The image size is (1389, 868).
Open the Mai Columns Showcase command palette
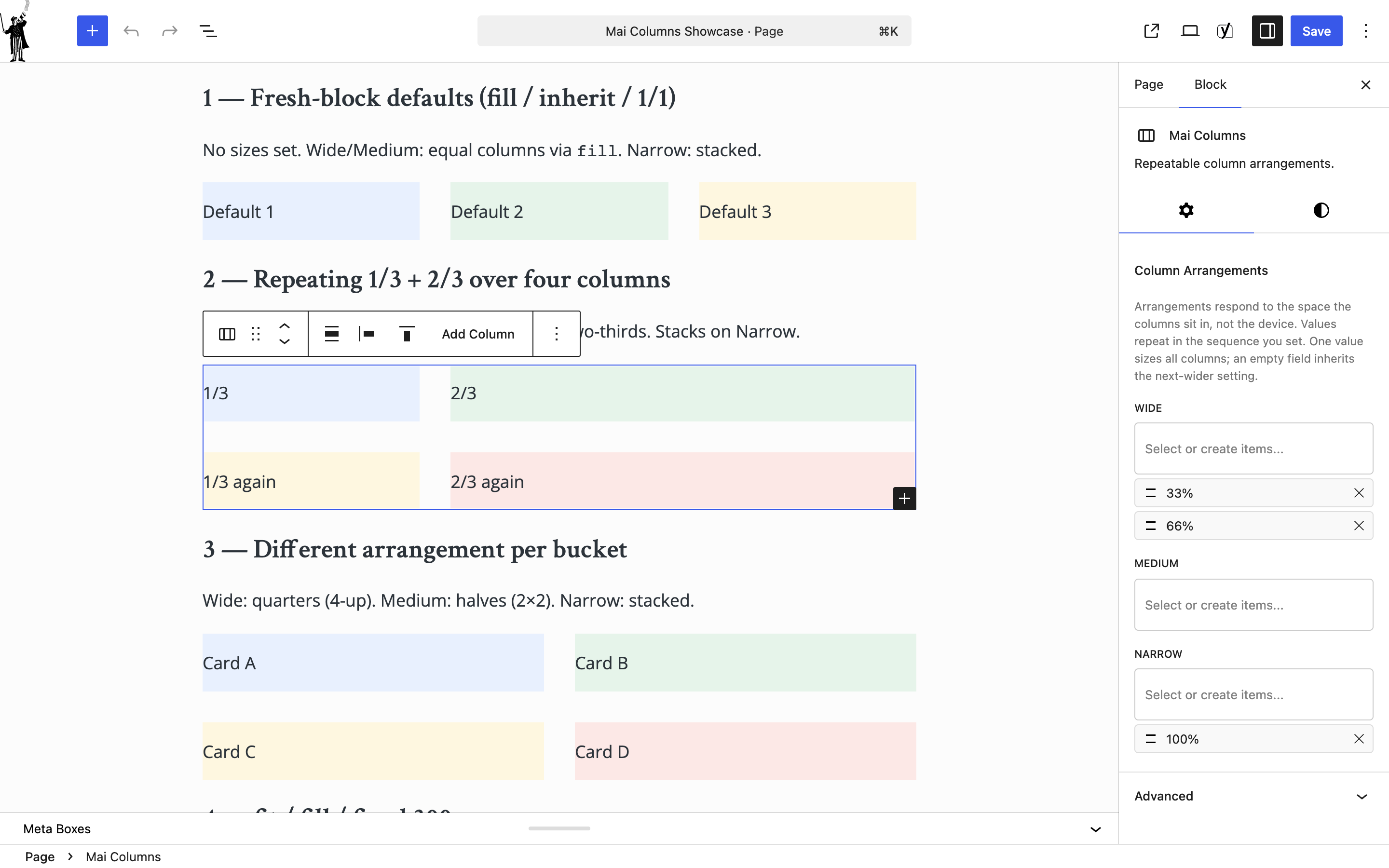(x=694, y=31)
